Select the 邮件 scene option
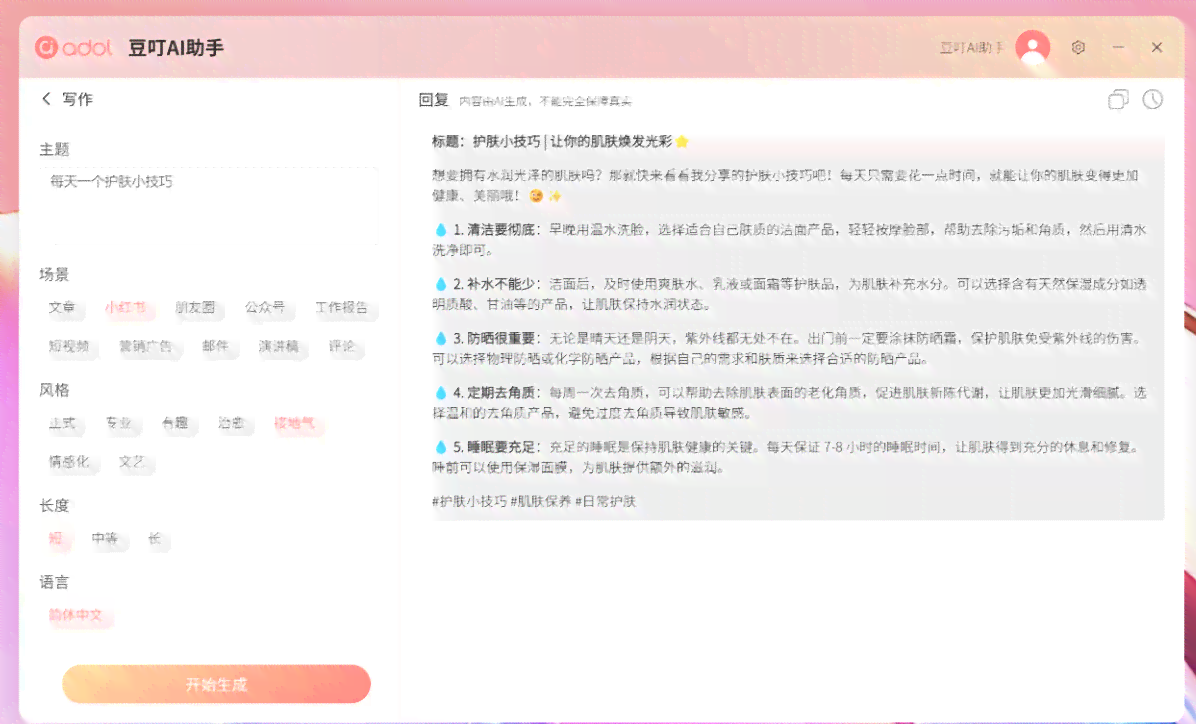 [x=215, y=346]
